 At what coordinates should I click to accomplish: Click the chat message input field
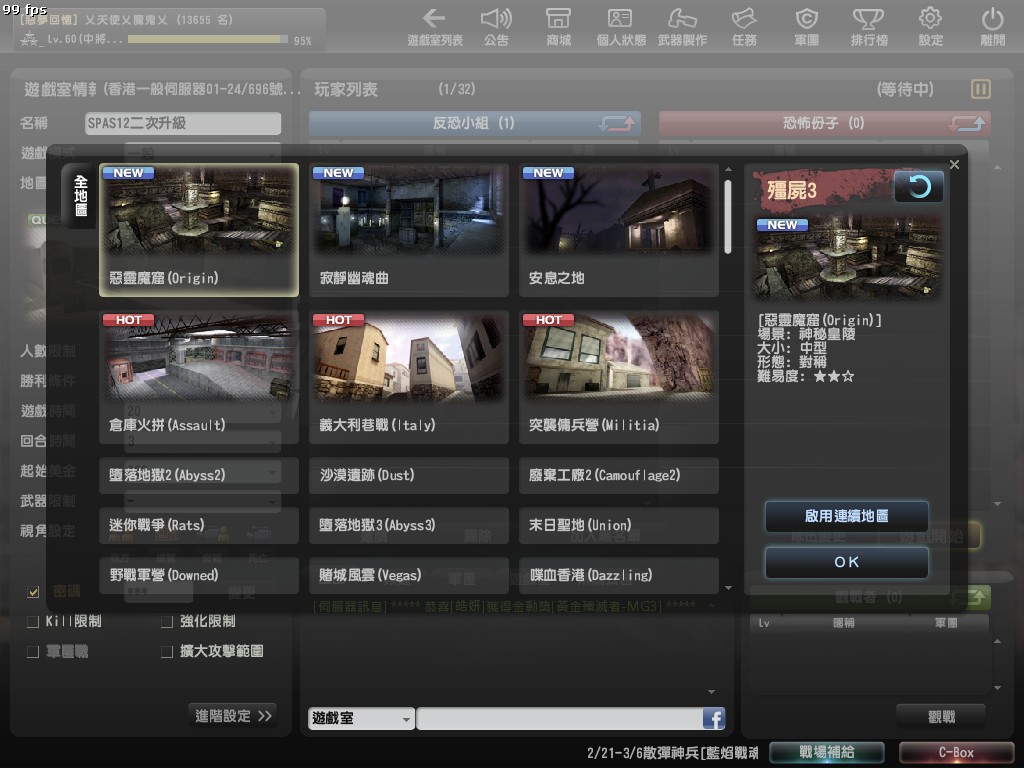560,718
